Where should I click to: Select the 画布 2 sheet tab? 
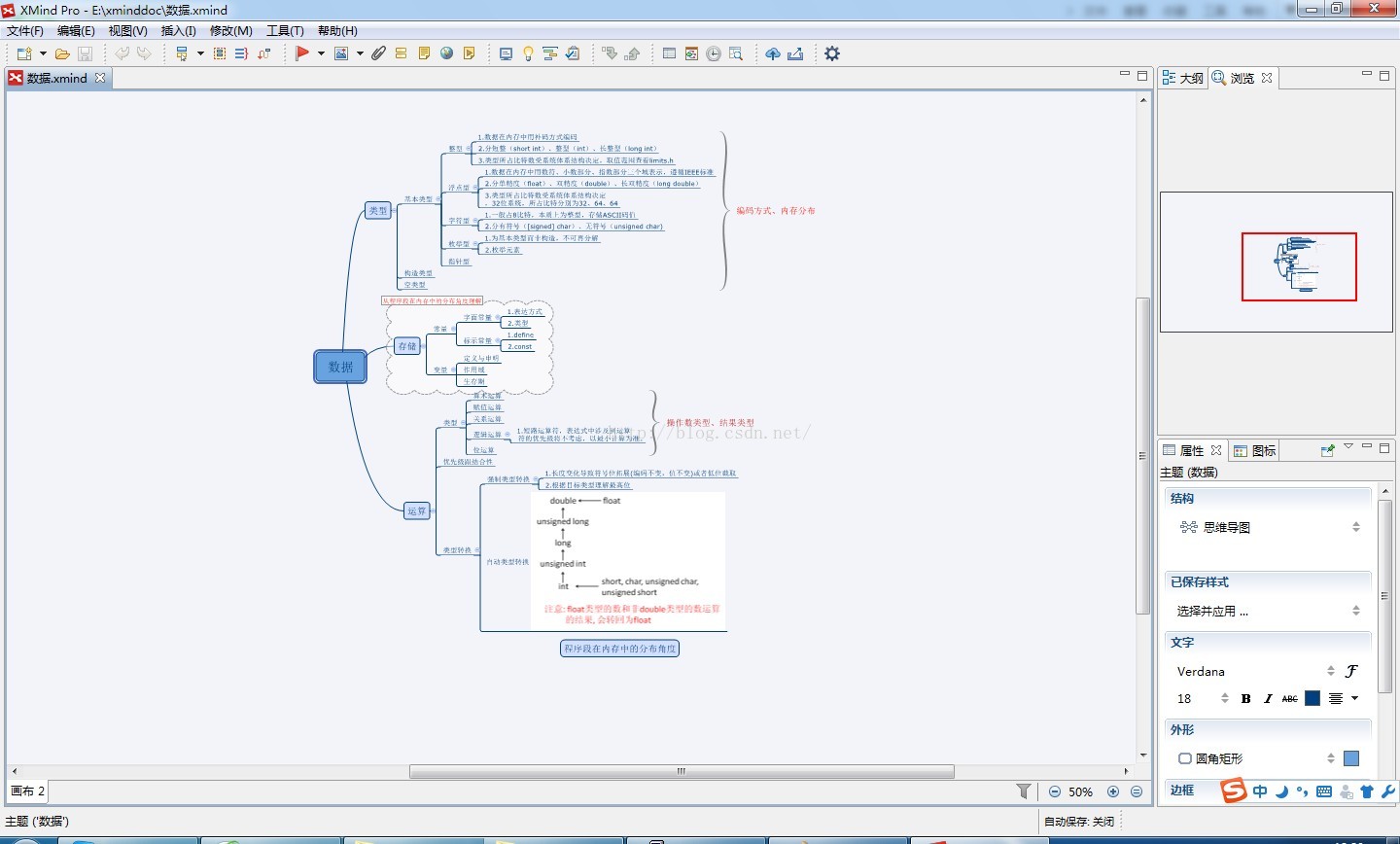coord(28,791)
